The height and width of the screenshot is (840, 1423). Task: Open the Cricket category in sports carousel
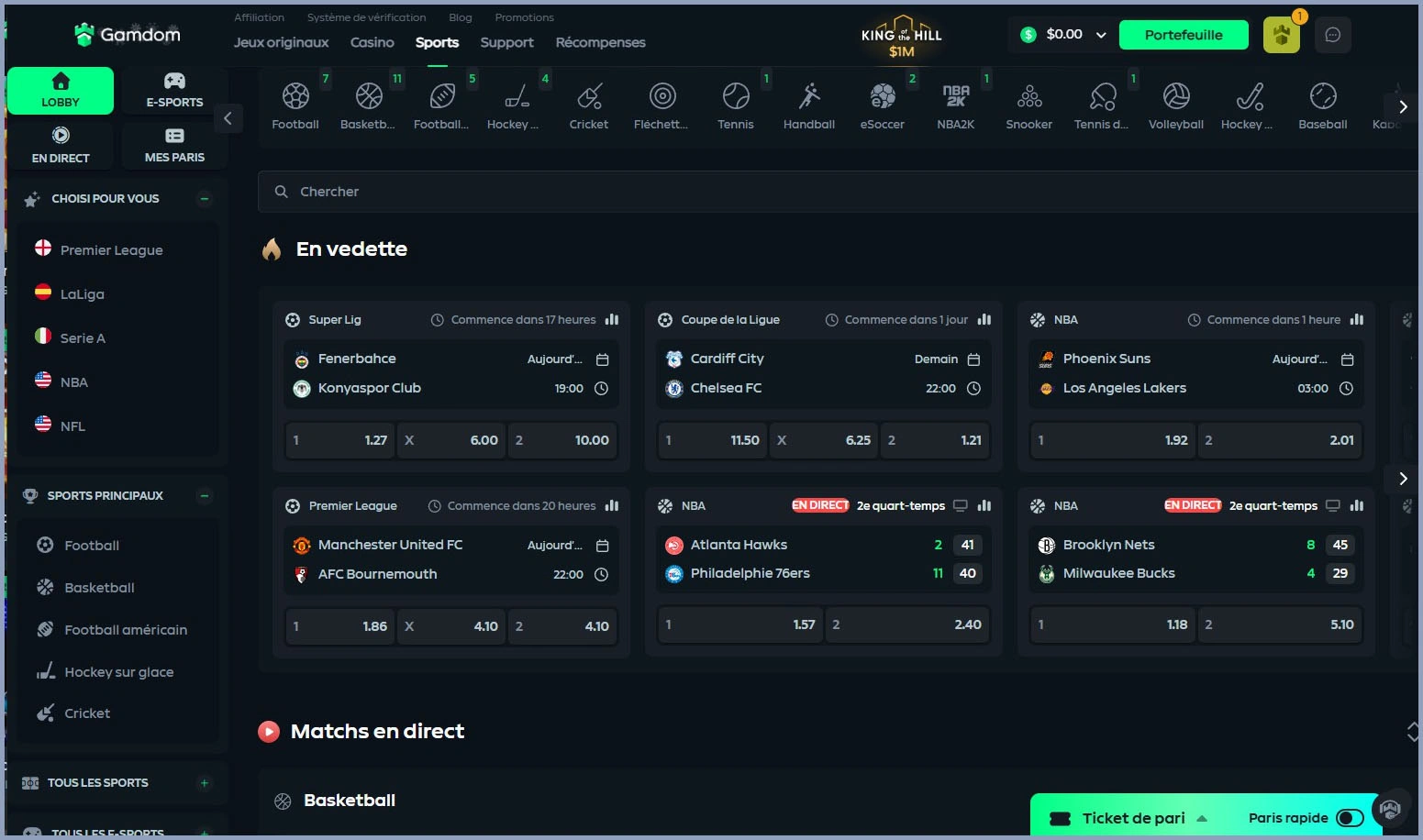pos(589,105)
